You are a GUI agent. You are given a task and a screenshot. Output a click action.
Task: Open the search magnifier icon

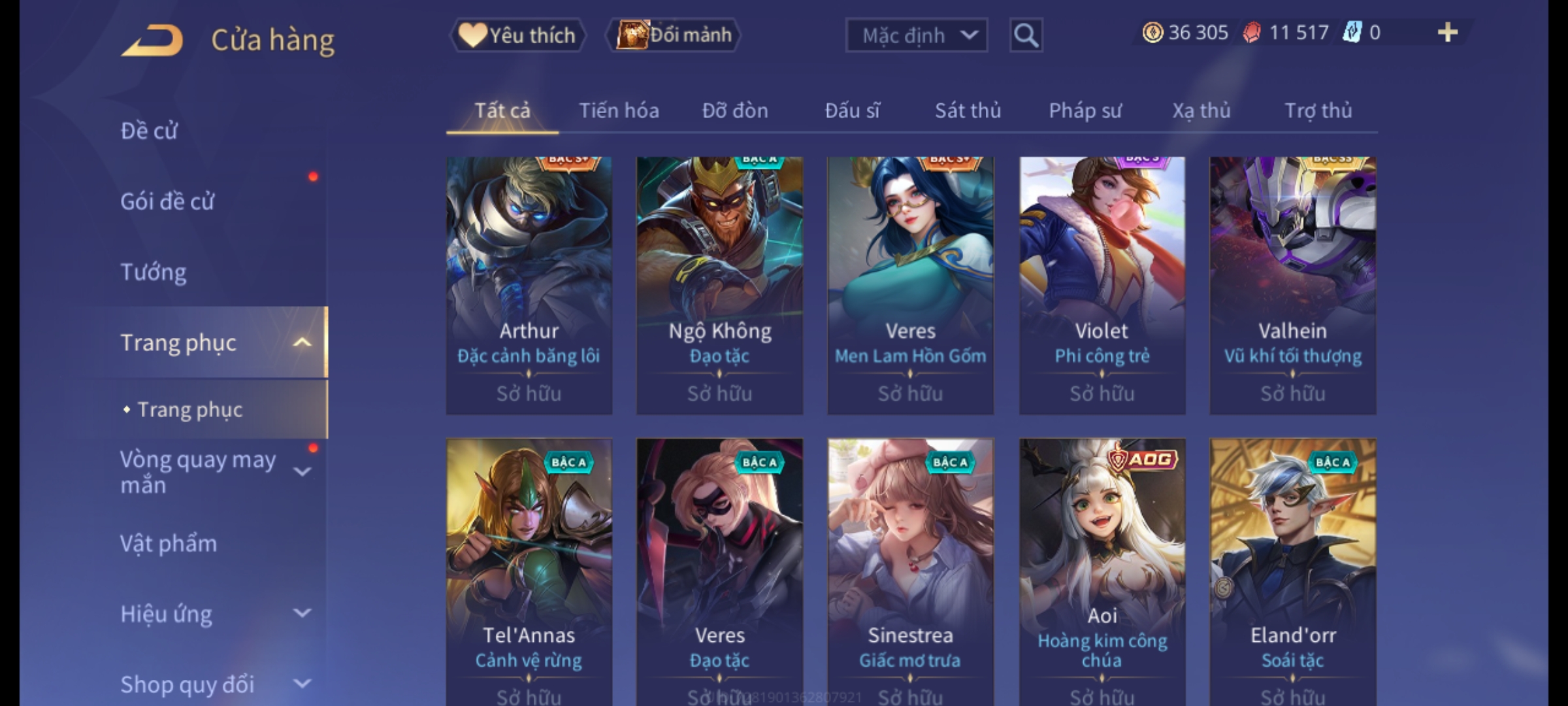(x=1026, y=35)
